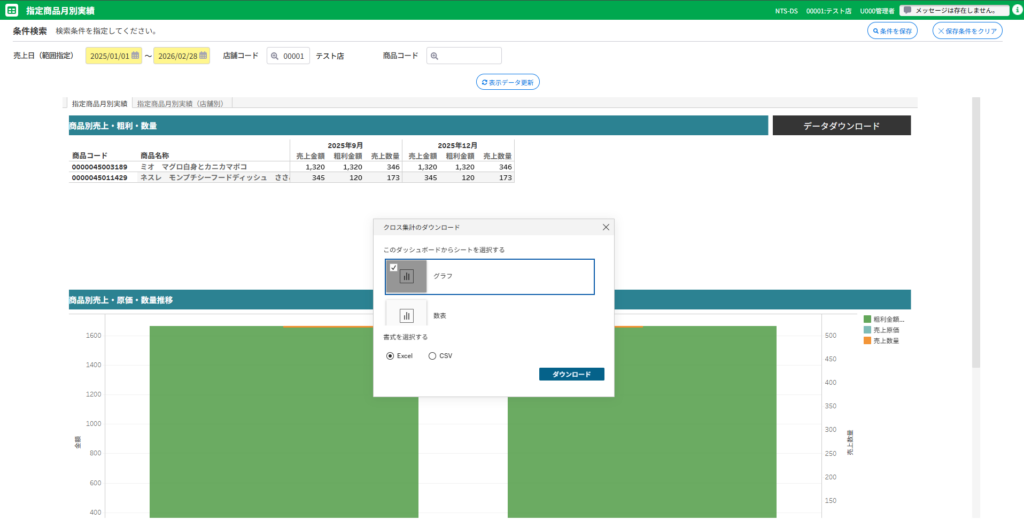Select the 数表 sheet row label
The width and height of the screenshot is (1024, 520).
point(440,316)
